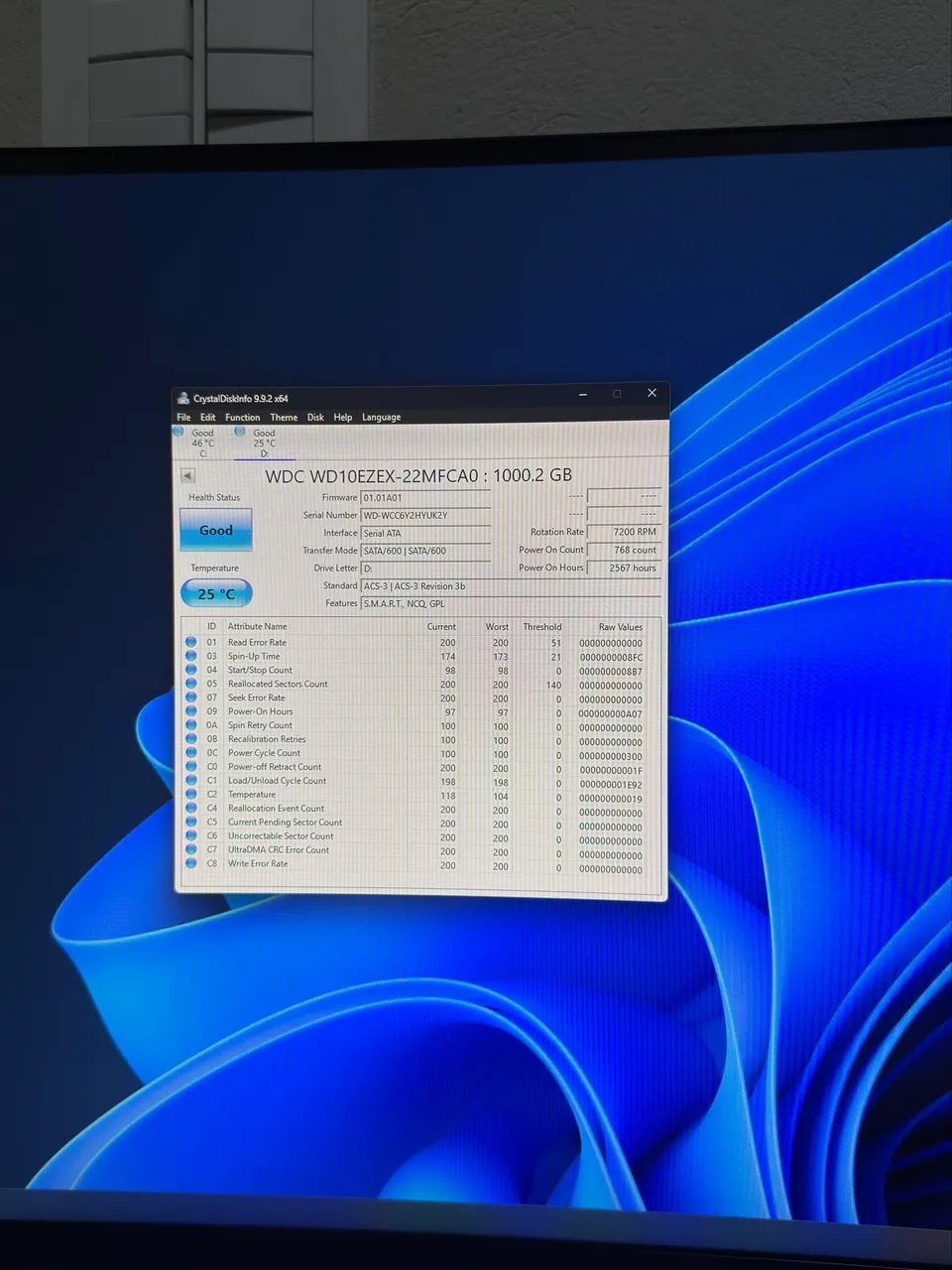
Task: Click status orb for Reallocated Sectors Count
Action: pyautogui.click(x=190, y=684)
